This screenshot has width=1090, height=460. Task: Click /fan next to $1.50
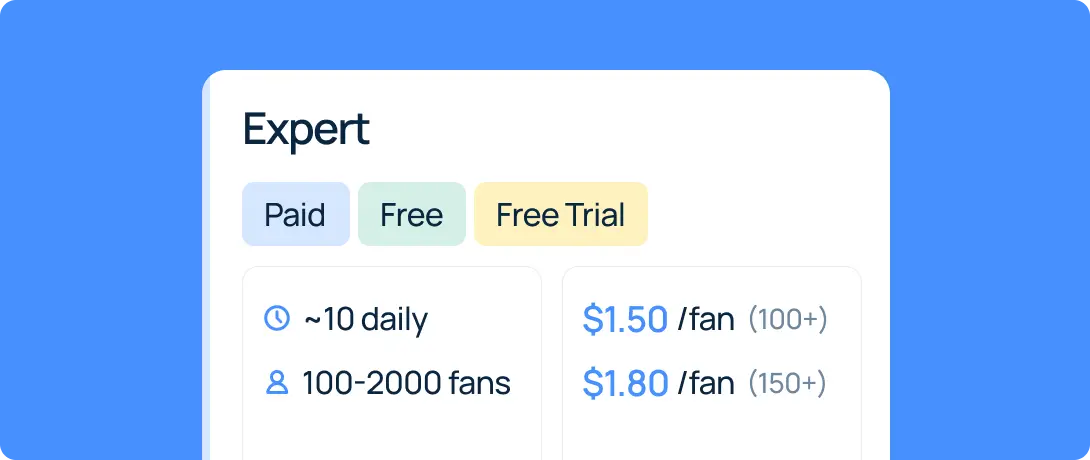pyautogui.click(x=706, y=319)
